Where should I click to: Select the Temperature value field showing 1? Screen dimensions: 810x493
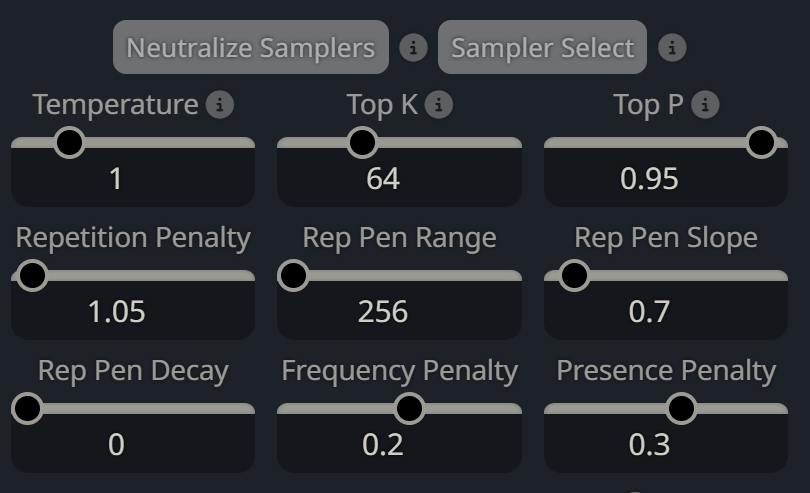point(133,178)
